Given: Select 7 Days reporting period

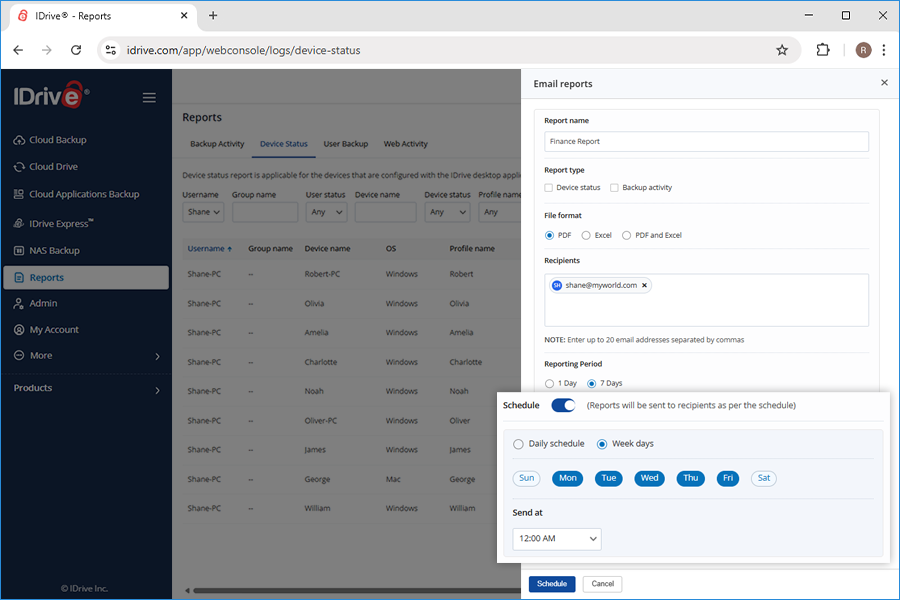Looking at the screenshot, I should point(591,384).
